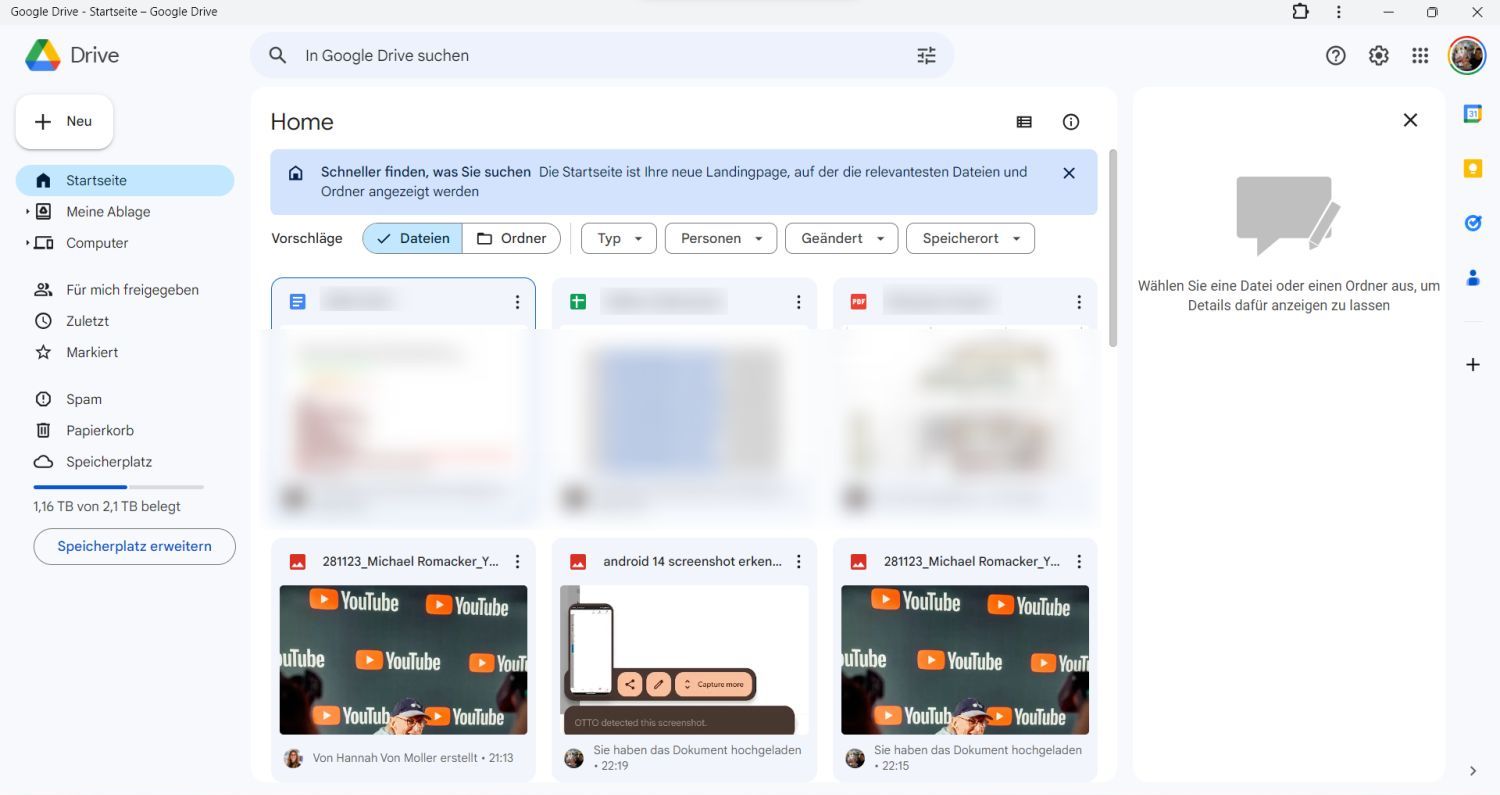Switch suggestions to Ordner
The width and height of the screenshot is (1500, 795).
click(511, 238)
